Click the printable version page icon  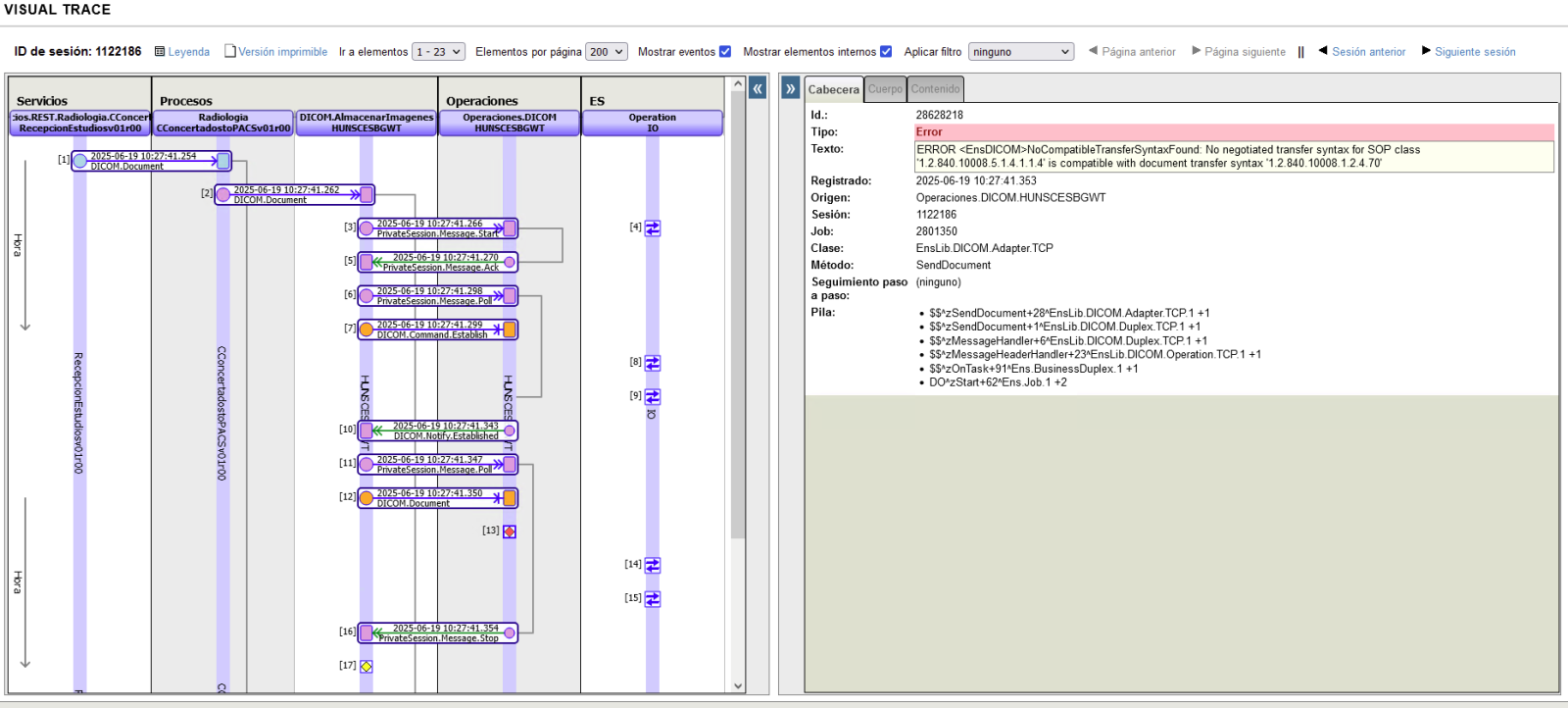230,51
